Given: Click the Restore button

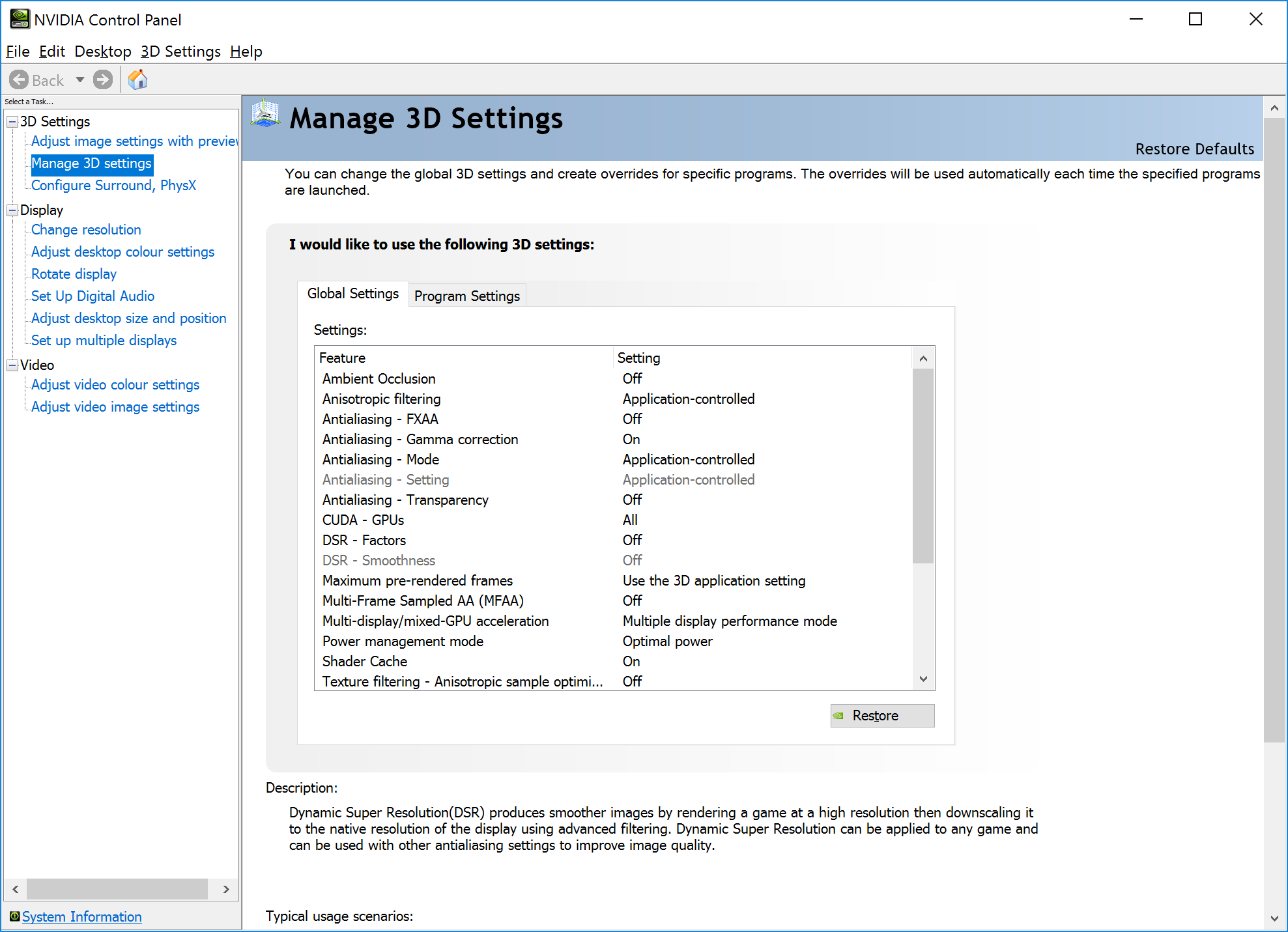Looking at the screenshot, I should pyautogui.click(x=882, y=716).
